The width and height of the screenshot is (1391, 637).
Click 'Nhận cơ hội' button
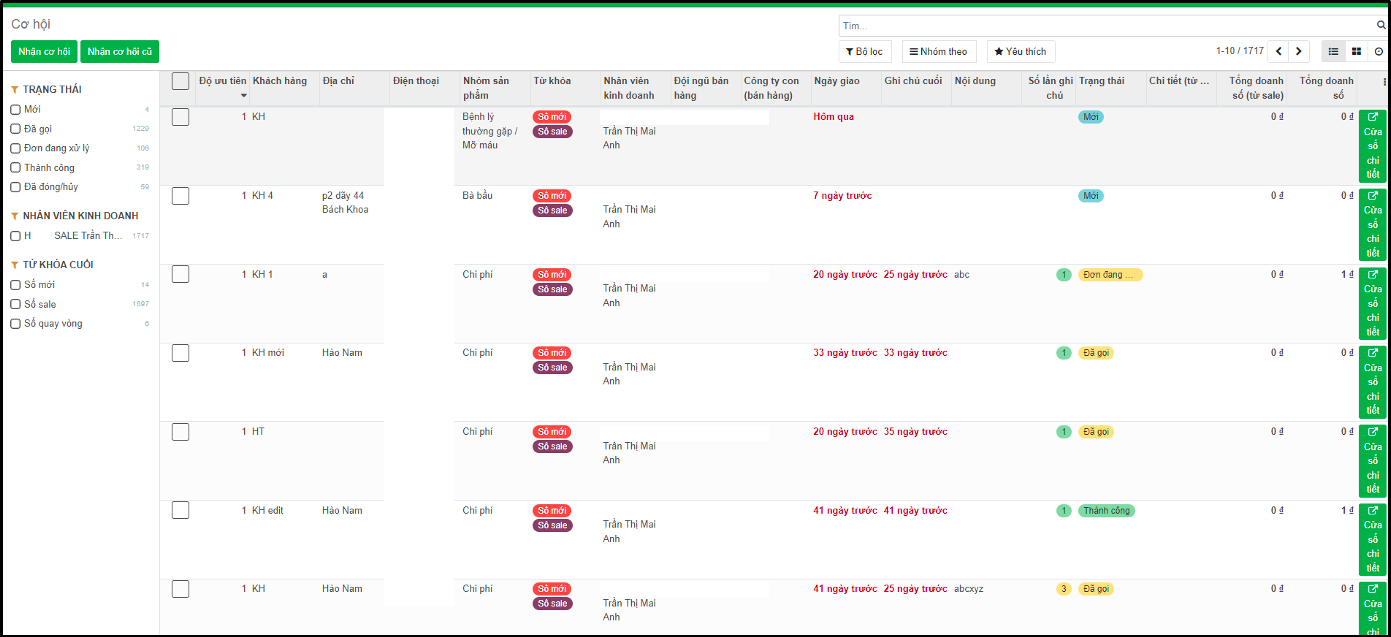coord(44,51)
